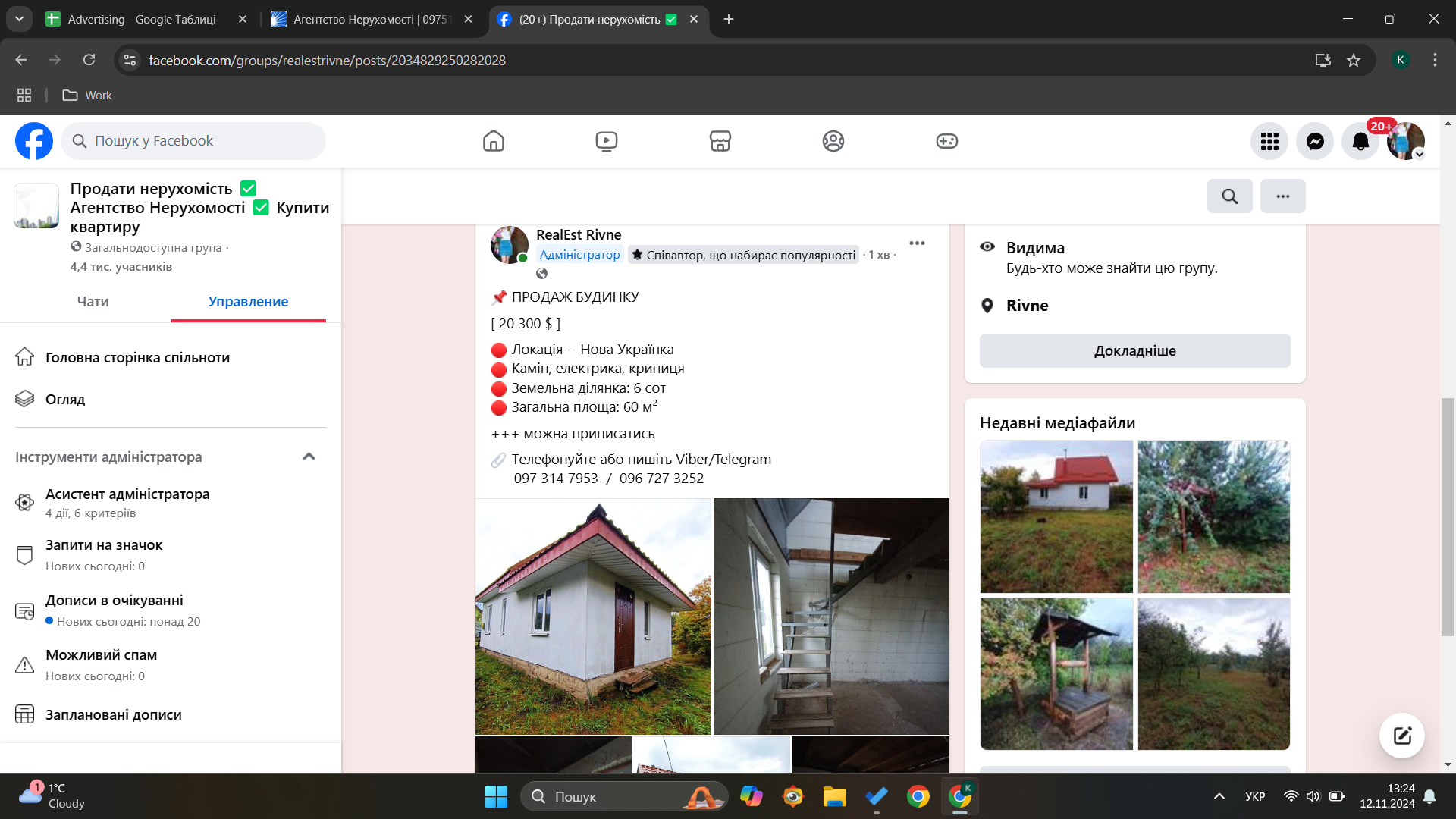Open the notifications bell
1456x819 pixels.
click(1360, 141)
